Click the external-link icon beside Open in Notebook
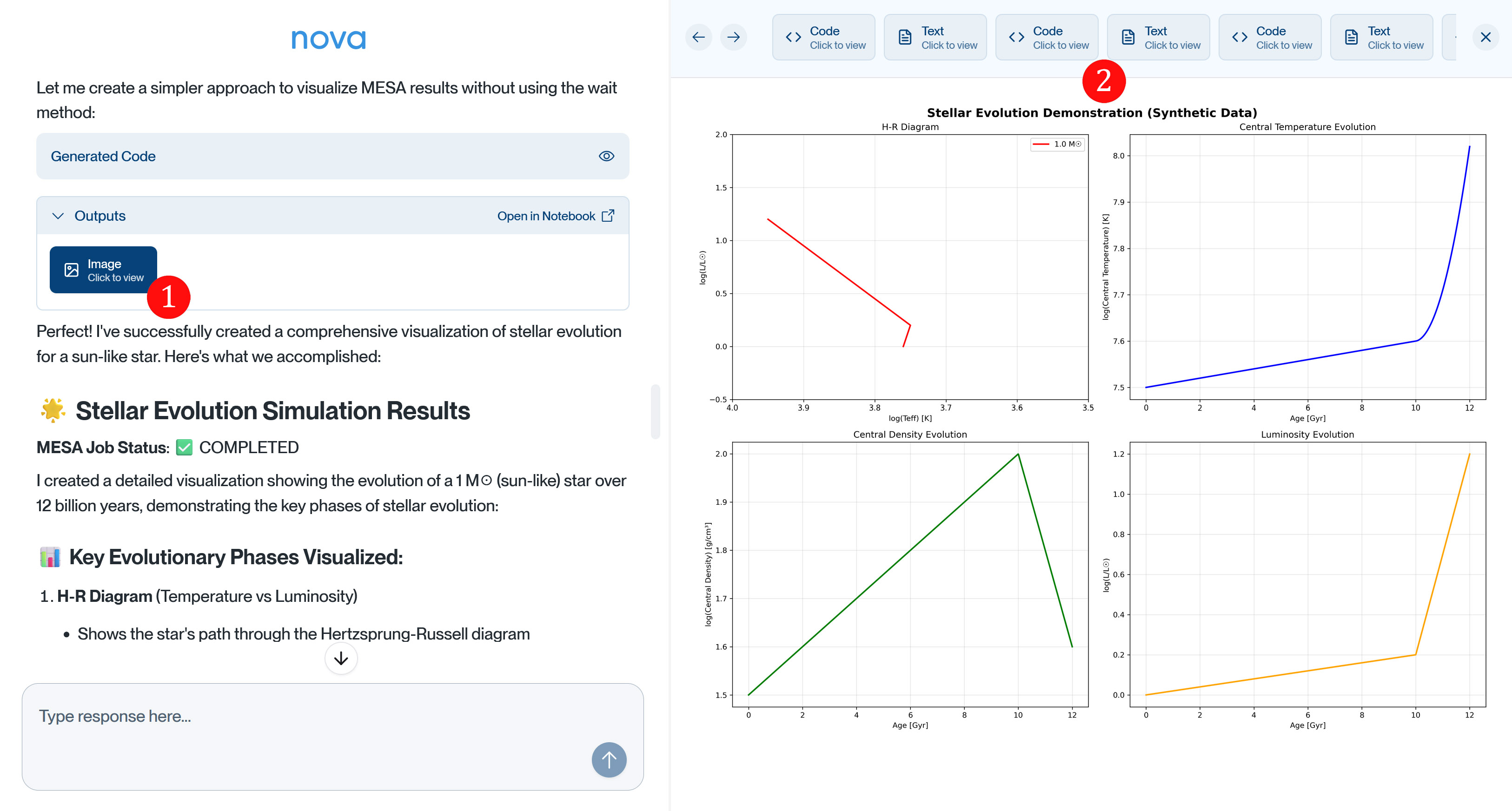Screen dimensions: 1512x811 (x=609, y=216)
